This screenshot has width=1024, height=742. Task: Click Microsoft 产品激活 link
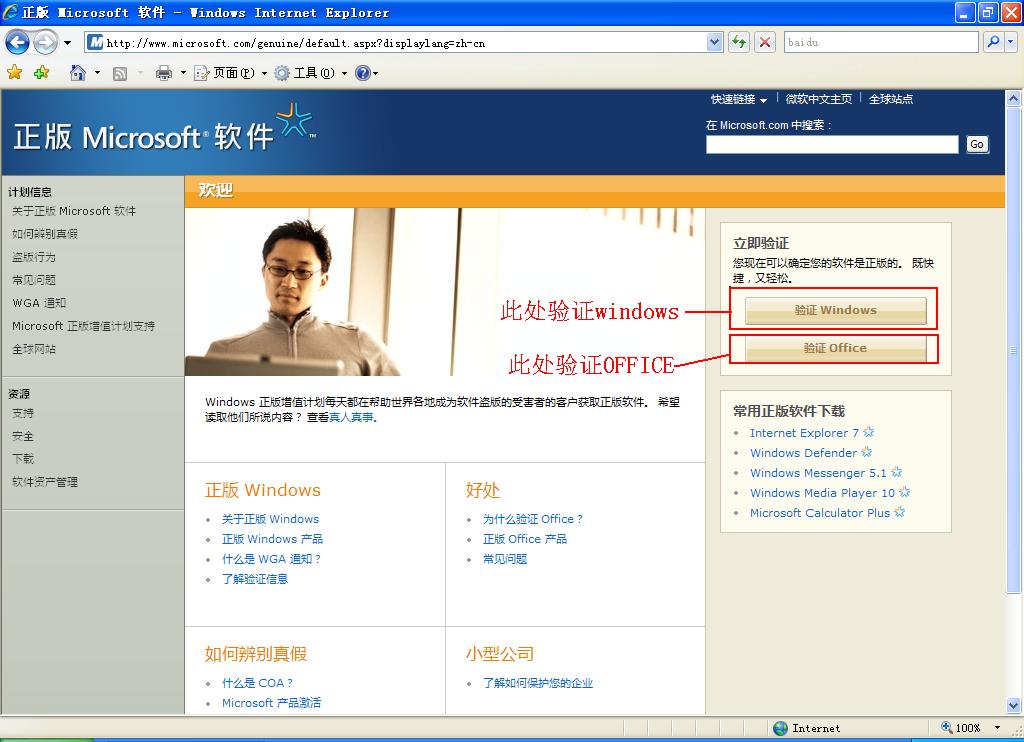coord(271,703)
